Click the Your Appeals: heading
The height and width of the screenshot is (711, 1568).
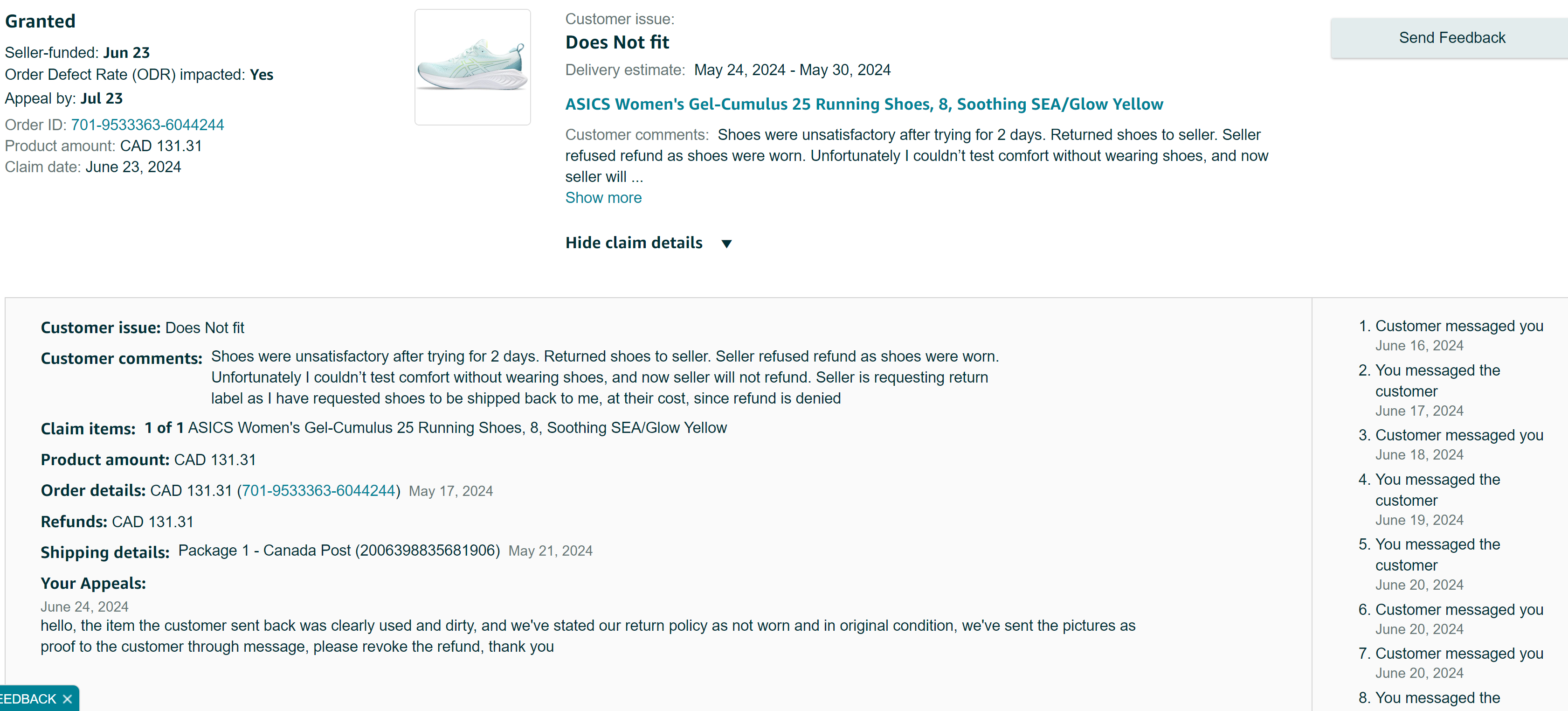(93, 584)
